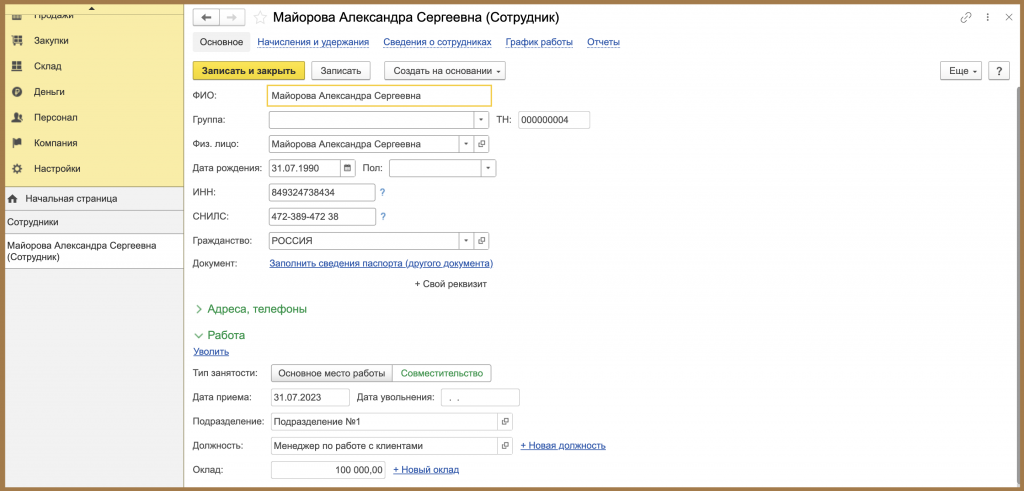Click the home icon of Начальная страница
Viewport: 1024px width, 491px height.
tap(12, 198)
